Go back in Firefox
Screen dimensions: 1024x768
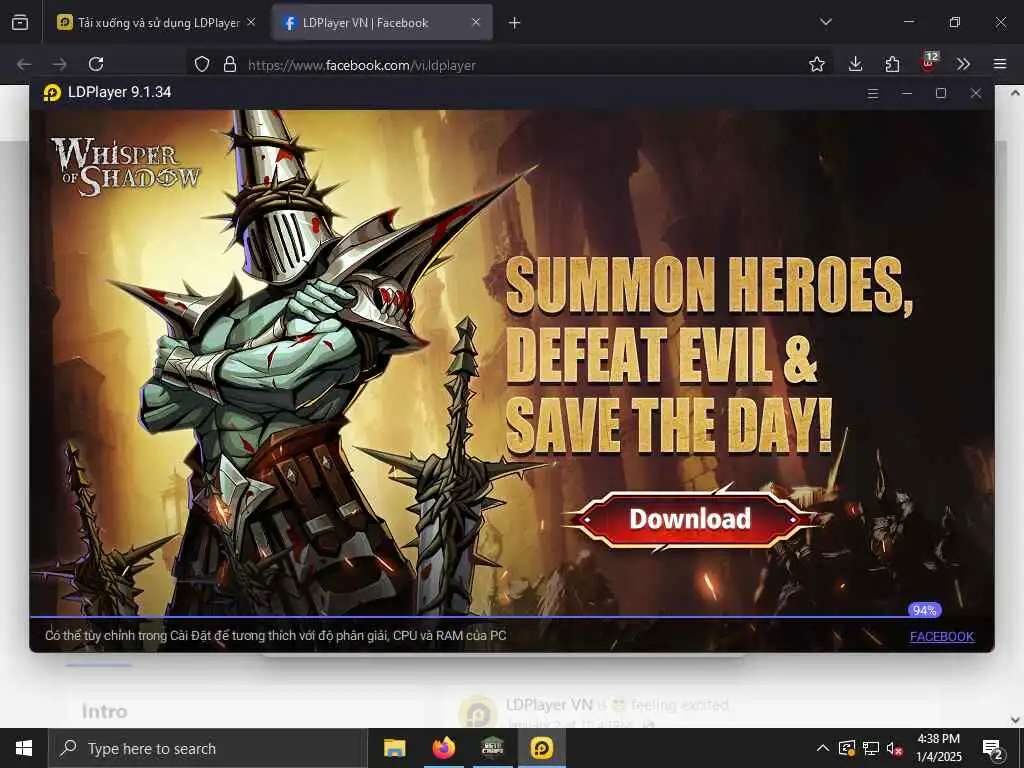click(x=24, y=64)
